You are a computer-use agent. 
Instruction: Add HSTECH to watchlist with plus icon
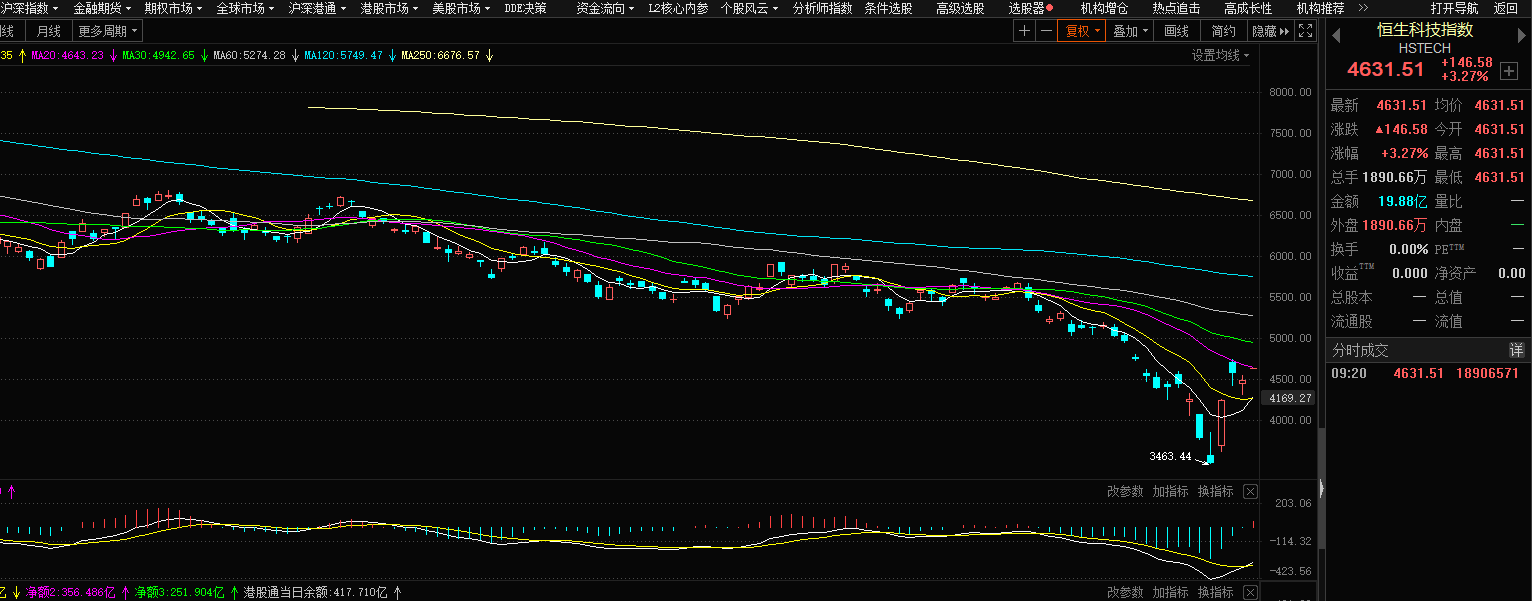pyautogui.click(x=1509, y=70)
